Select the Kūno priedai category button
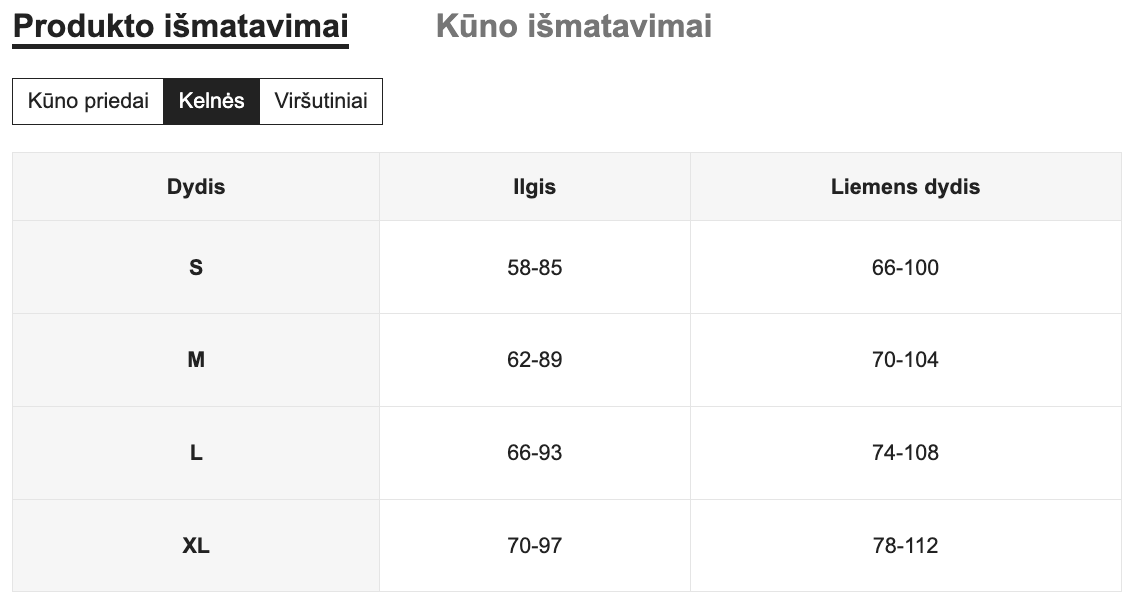The height and width of the screenshot is (602, 1130). [x=88, y=101]
